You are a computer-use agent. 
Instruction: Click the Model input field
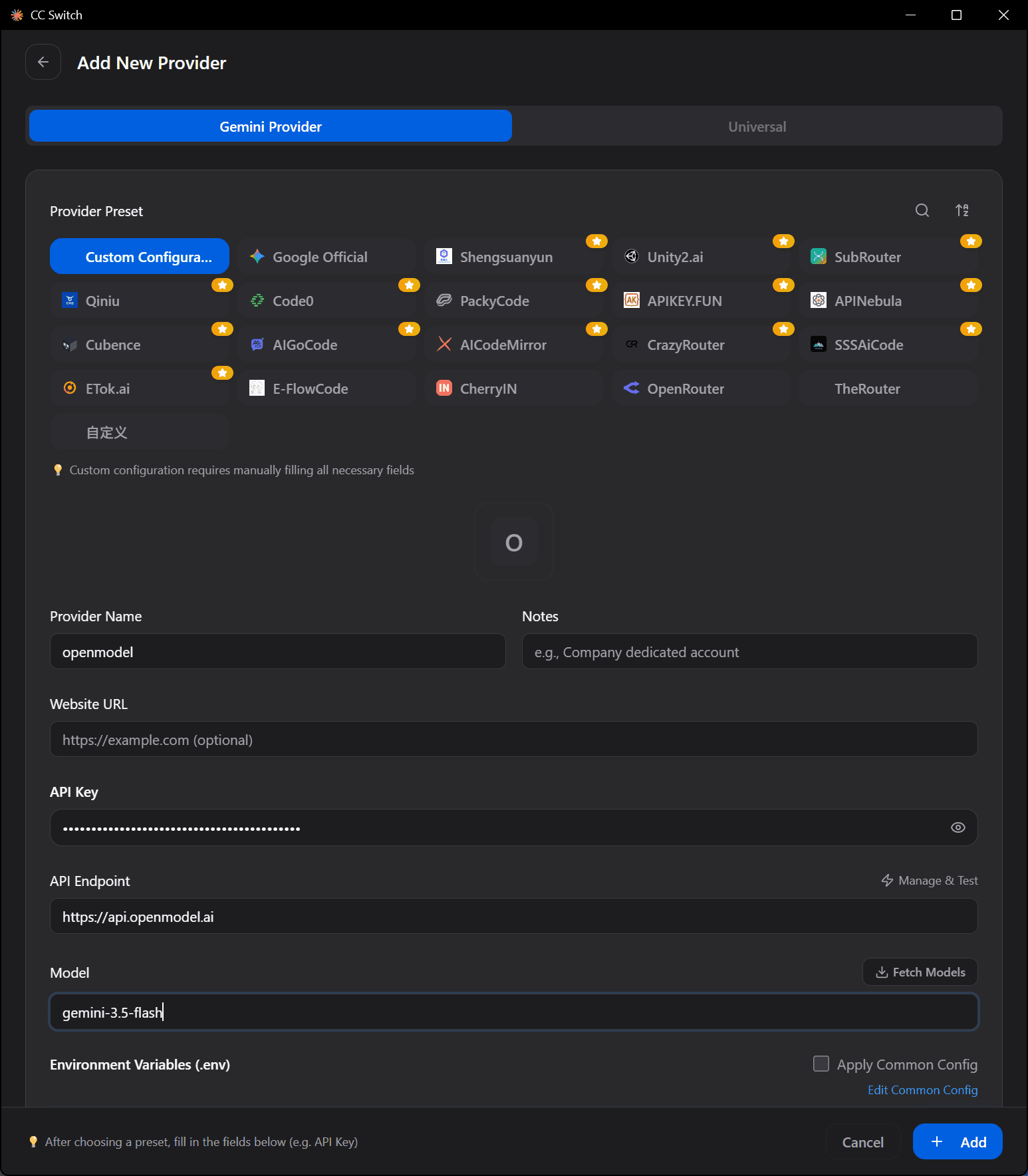(x=513, y=1012)
